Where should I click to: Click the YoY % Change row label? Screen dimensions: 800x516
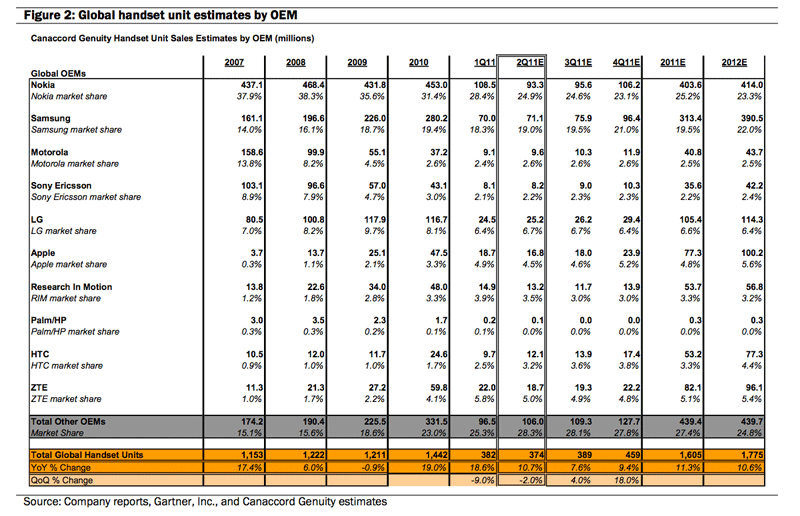click(x=61, y=468)
